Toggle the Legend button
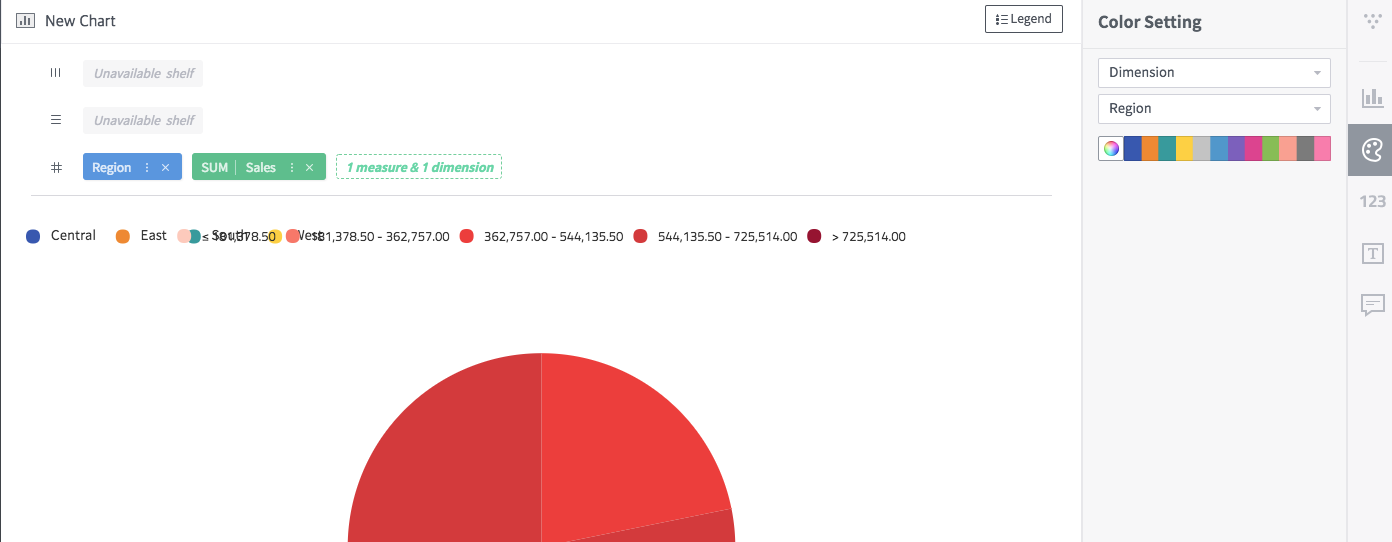1392x542 pixels. tap(1024, 19)
